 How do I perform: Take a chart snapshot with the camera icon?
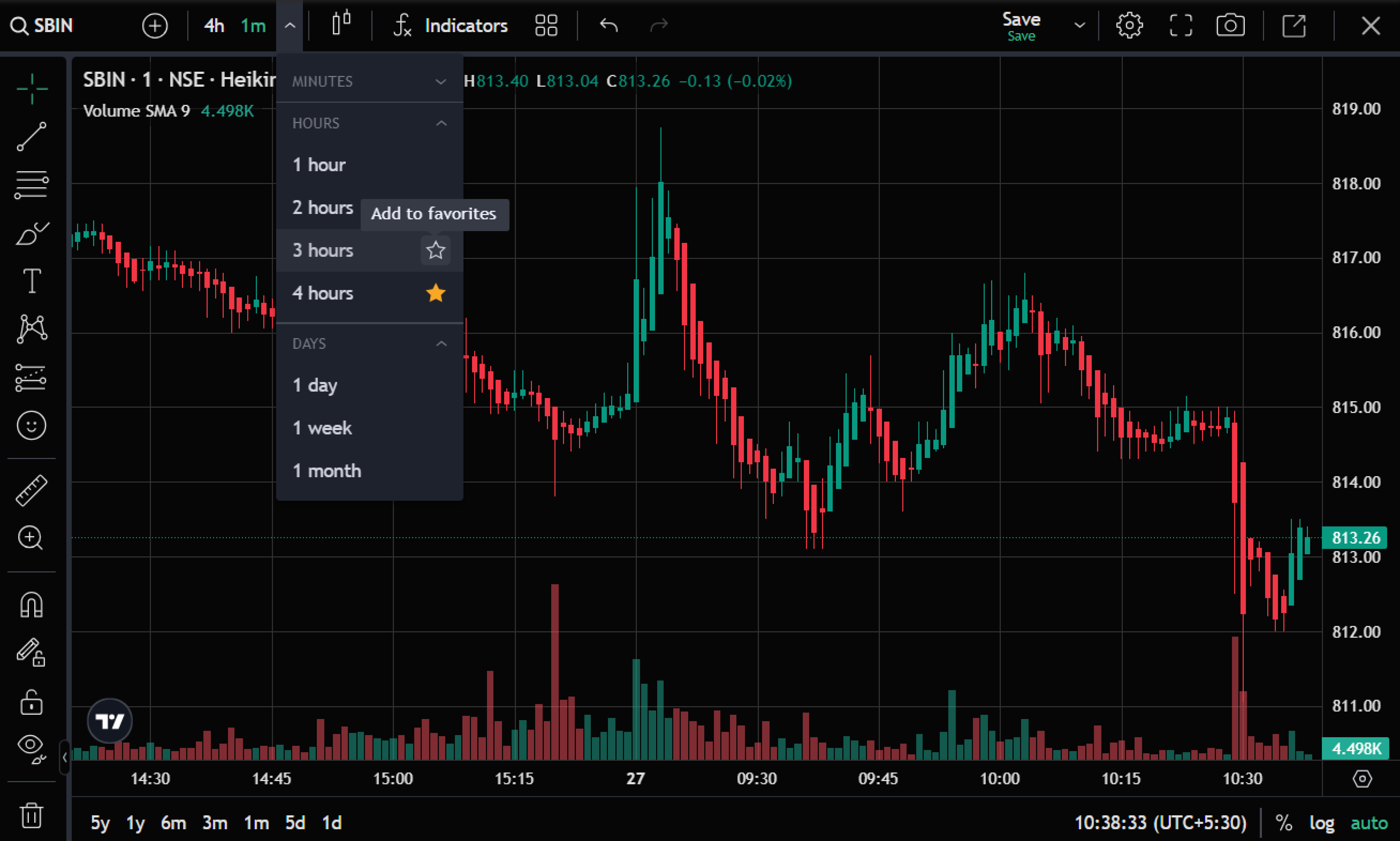click(x=1231, y=25)
